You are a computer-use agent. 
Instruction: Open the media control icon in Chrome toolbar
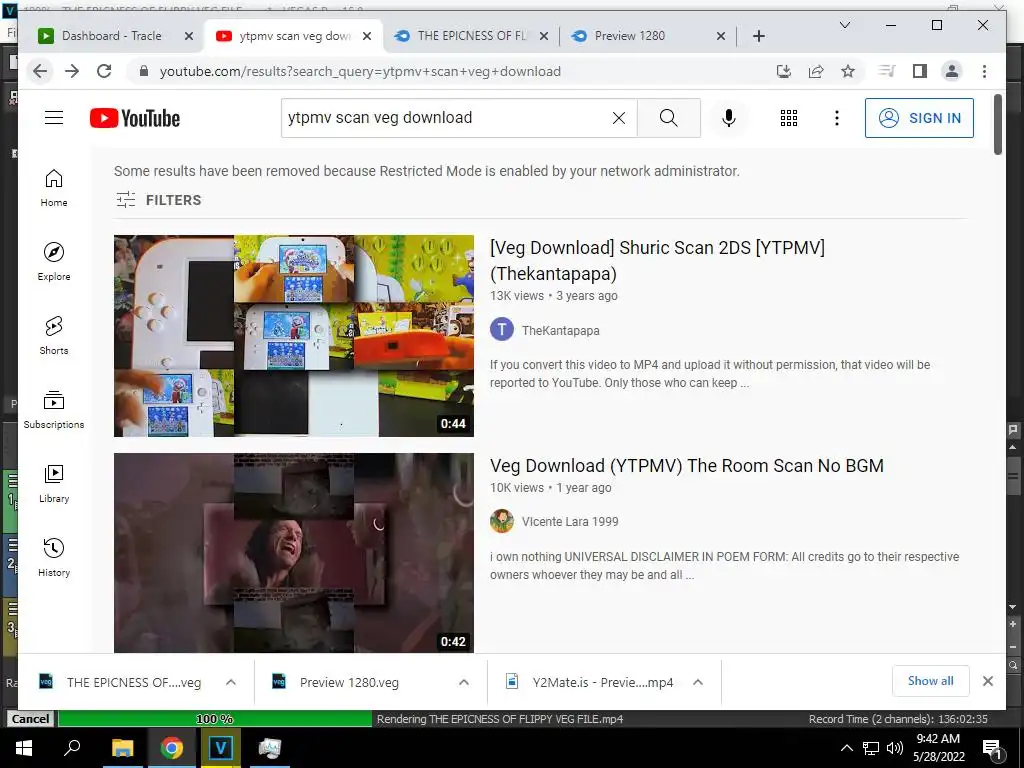pyautogui.click(x=887, y=71)
